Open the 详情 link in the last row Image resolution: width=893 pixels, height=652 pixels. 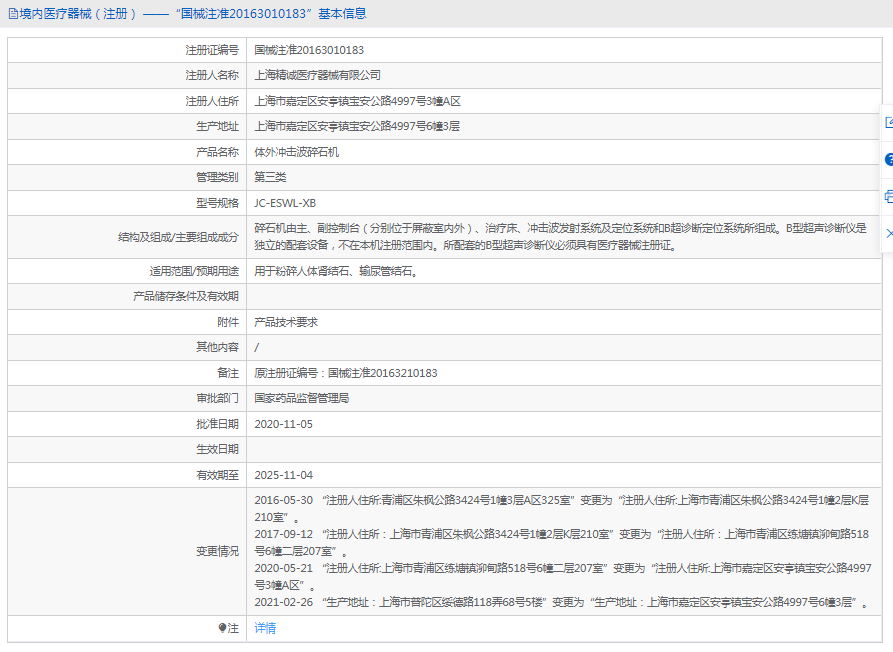click(265, 628)
